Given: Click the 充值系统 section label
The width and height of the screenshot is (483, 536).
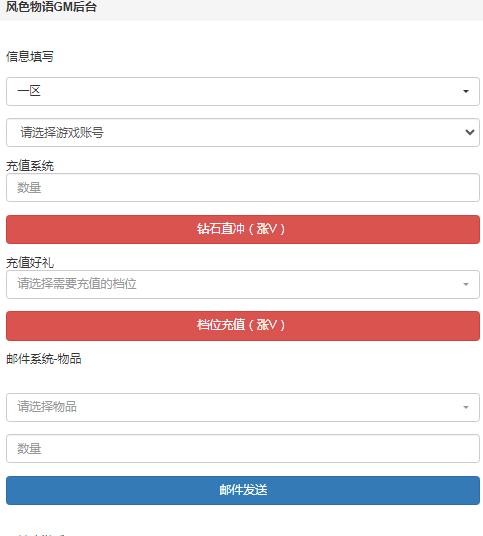Looking at the screenshot, I should [x=30, y=166].
